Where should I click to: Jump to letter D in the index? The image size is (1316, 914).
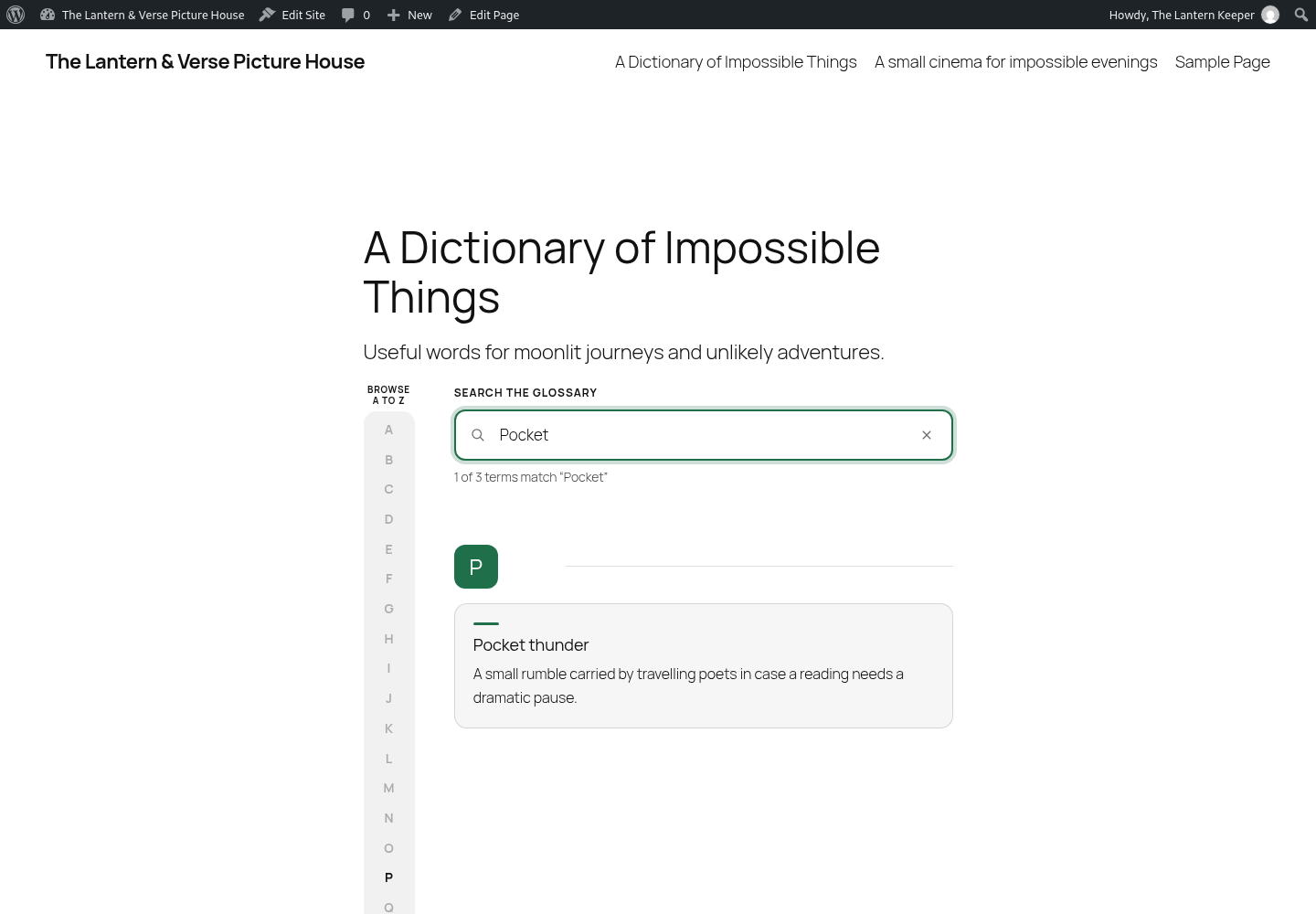pyautogui.click(x=388, y=519)
